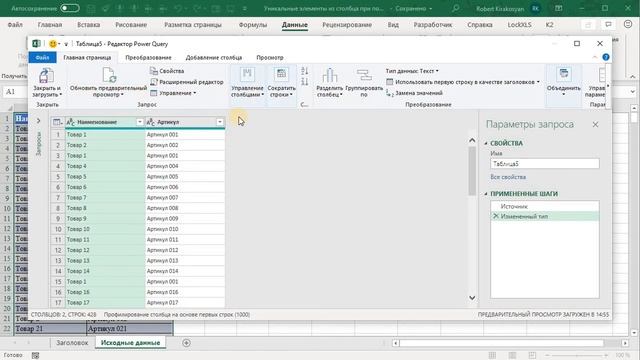The image size is (640, 360).
Task: Click the Close & Load icon
Action: (x=46, y=76)
